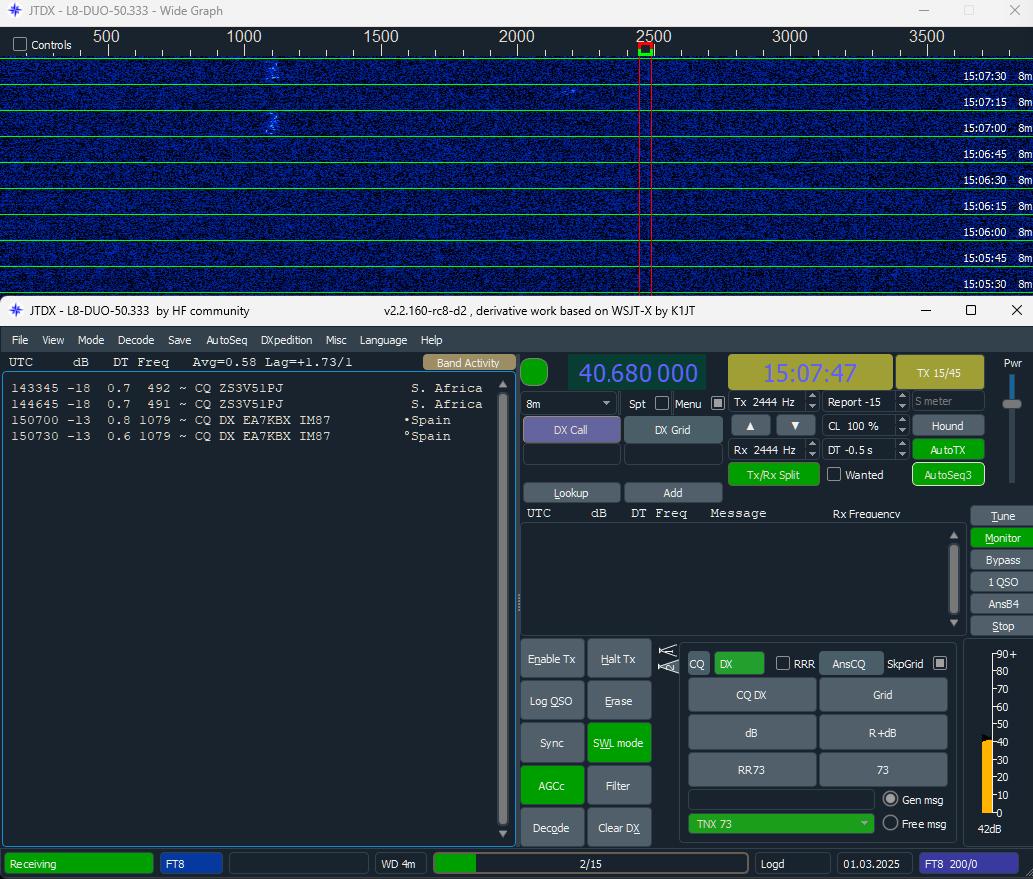Select the 143345 CQ ZS3V51PJ decode line
Screen dimensions: 1033x879
pyautogui.click(x=247, y=388)
